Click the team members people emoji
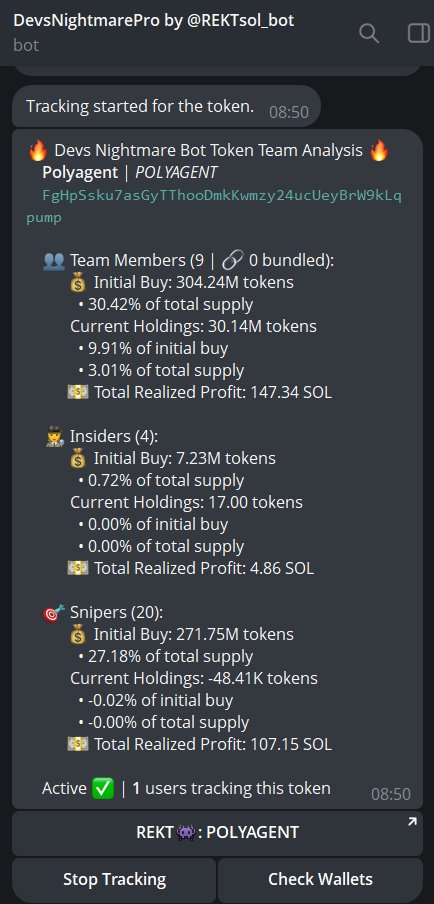The image size is (434, 904). (54, 261)
